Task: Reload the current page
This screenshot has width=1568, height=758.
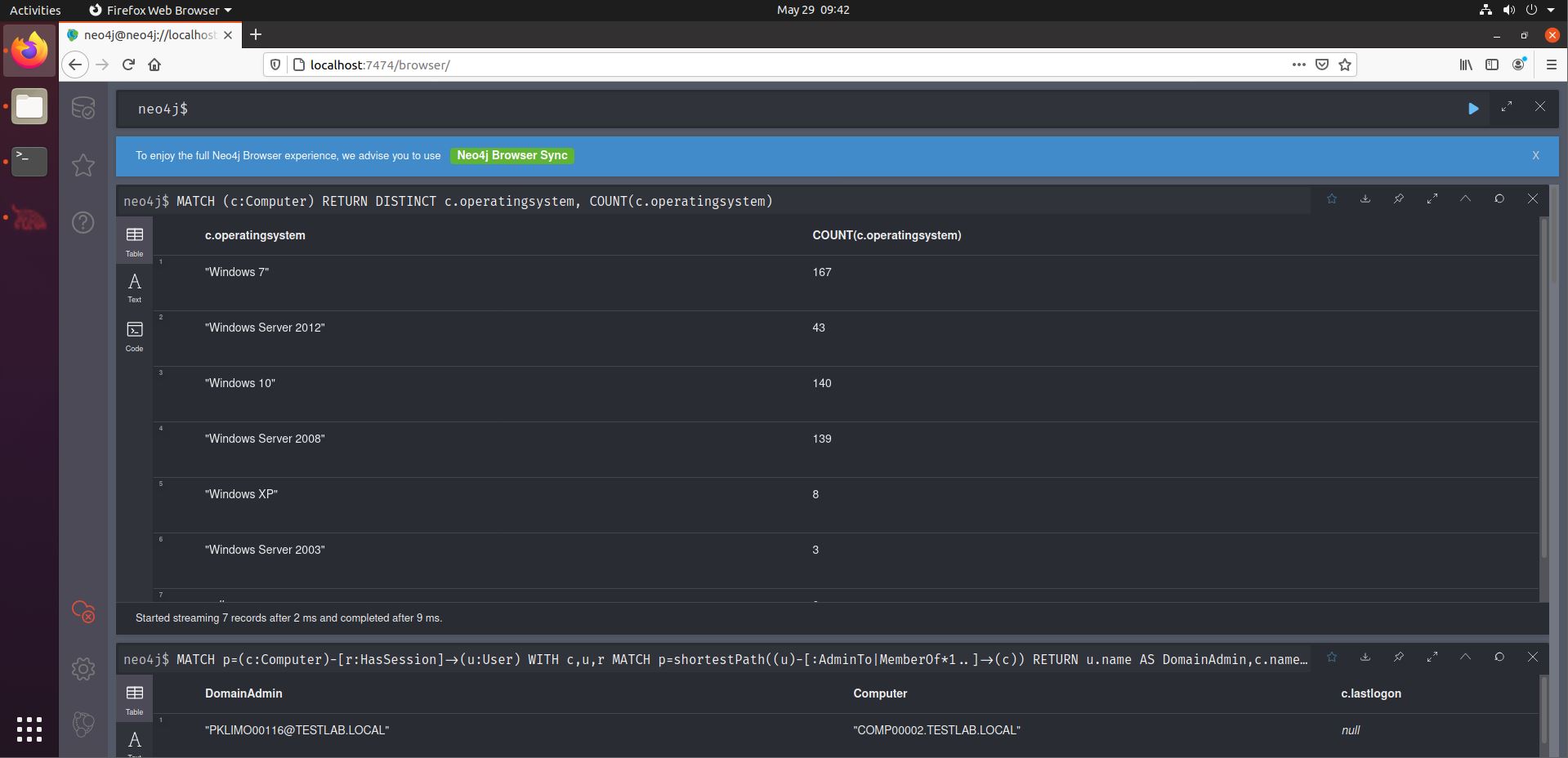Action: pyautogui.click(x=128, y=65)
